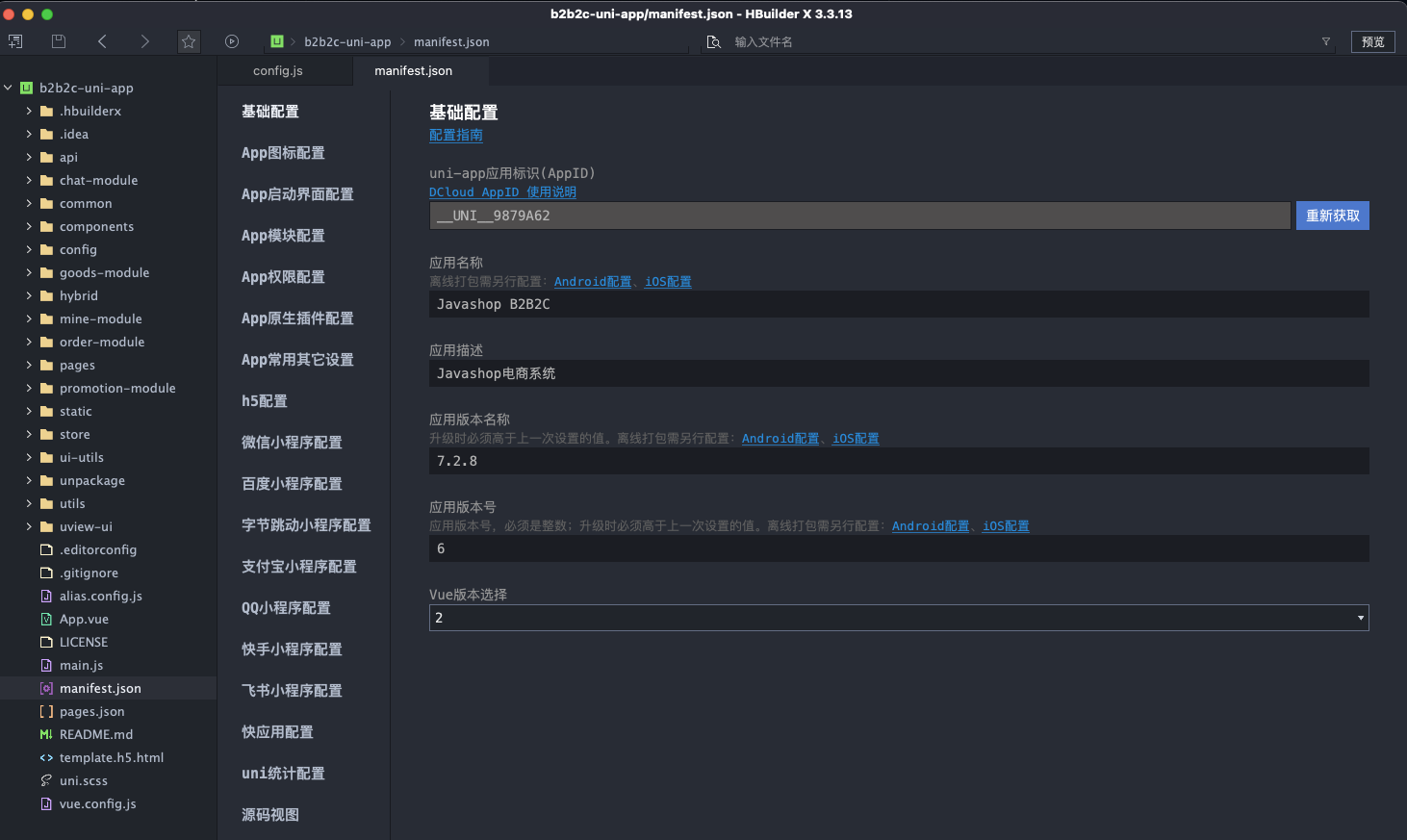The width and height of the screenshot is (1407, 840).
Task: Open 快应用配置 section
Action: pos(277,731)
